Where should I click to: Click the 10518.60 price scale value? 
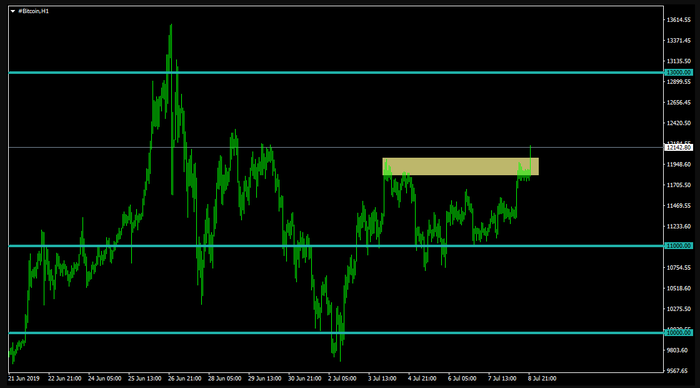679,288
